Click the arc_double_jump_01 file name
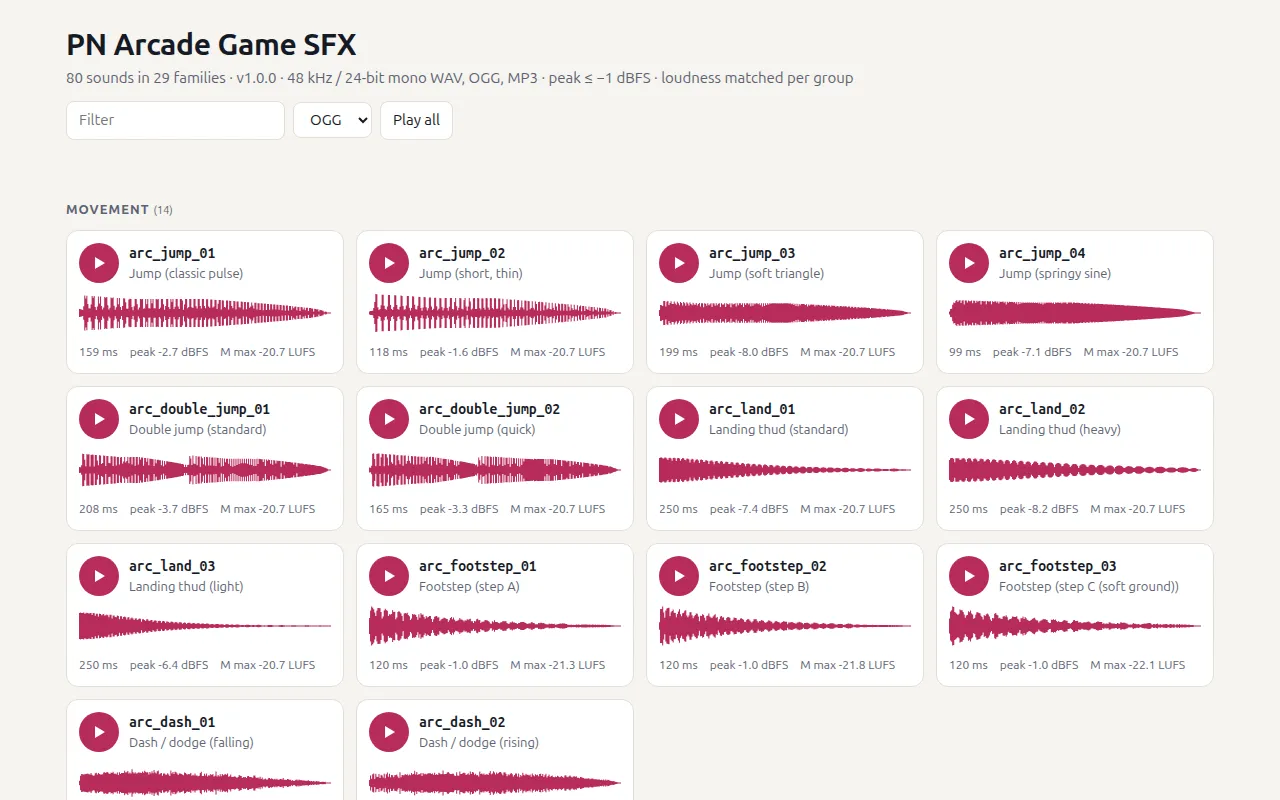Viewport: 1280px width, 800px height. click(199, 409)
